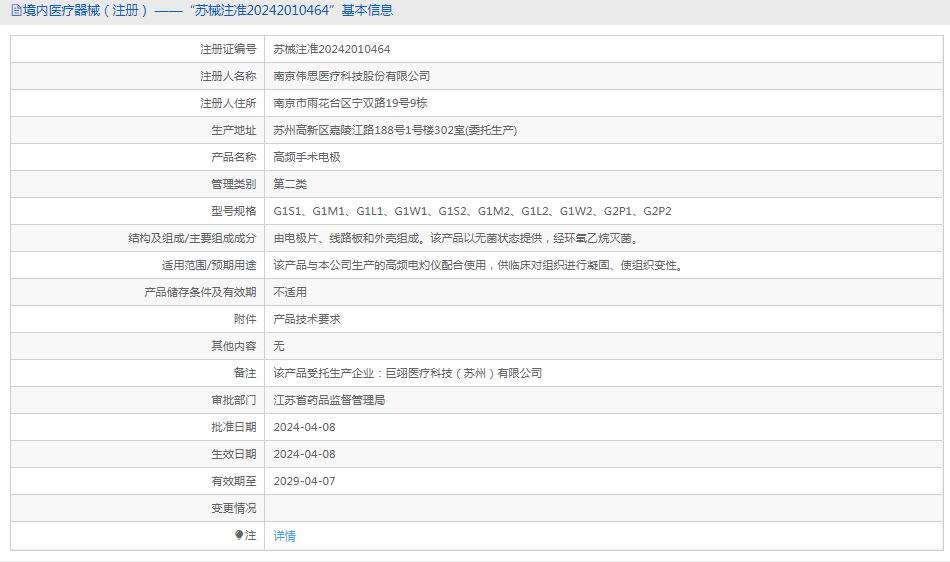
Task: Click the 管理类别 row label
Action: pyautogui.click(x=234, y=184)
